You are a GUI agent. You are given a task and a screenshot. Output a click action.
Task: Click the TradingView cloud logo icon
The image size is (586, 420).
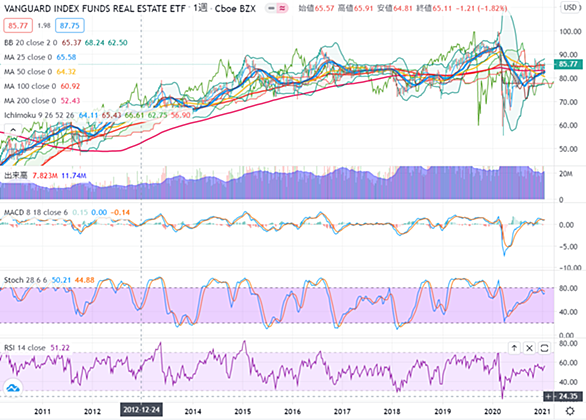[13, 388]
